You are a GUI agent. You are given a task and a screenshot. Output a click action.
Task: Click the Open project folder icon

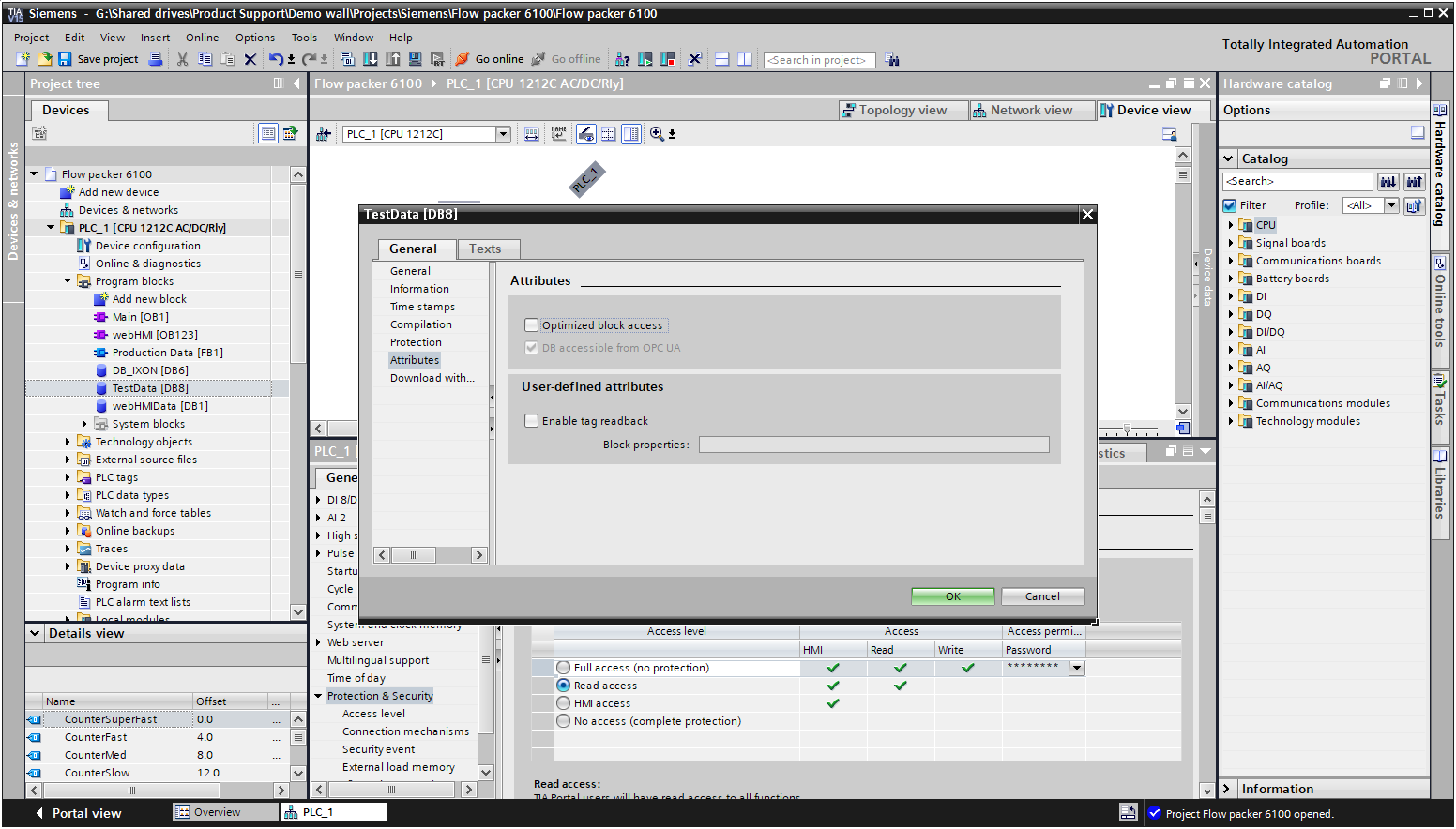pyautogui.click(x=44, y=59)
